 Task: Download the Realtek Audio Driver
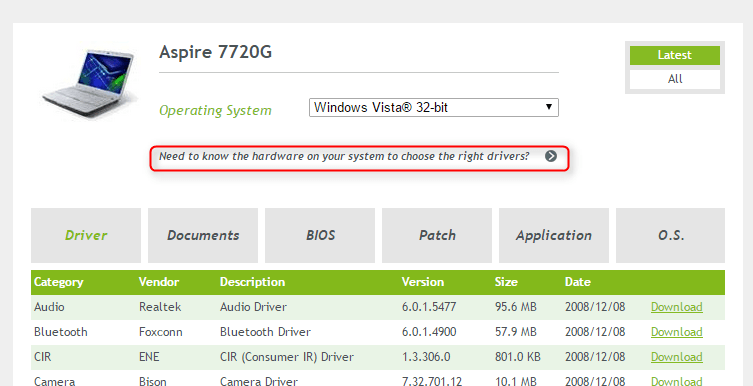(x=677, y=307)
